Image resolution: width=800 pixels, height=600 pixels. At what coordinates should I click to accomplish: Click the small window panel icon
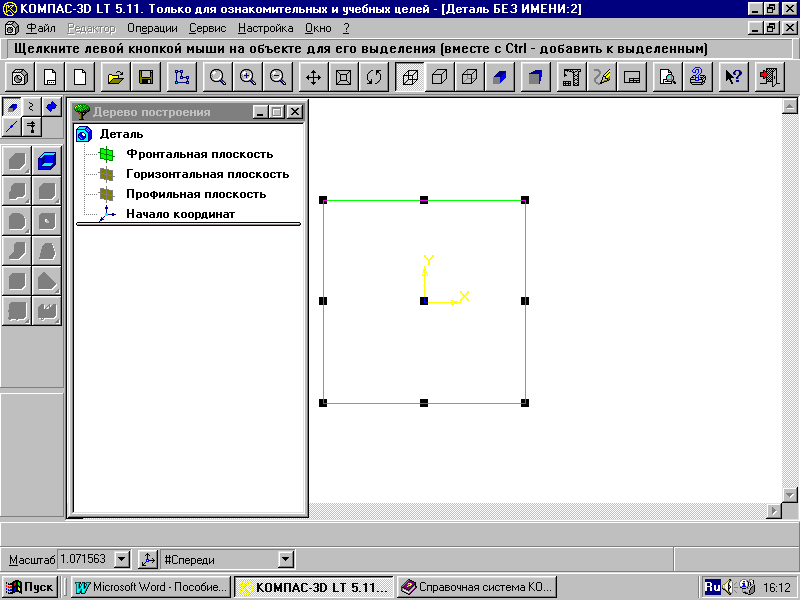[x=632, y=77]
